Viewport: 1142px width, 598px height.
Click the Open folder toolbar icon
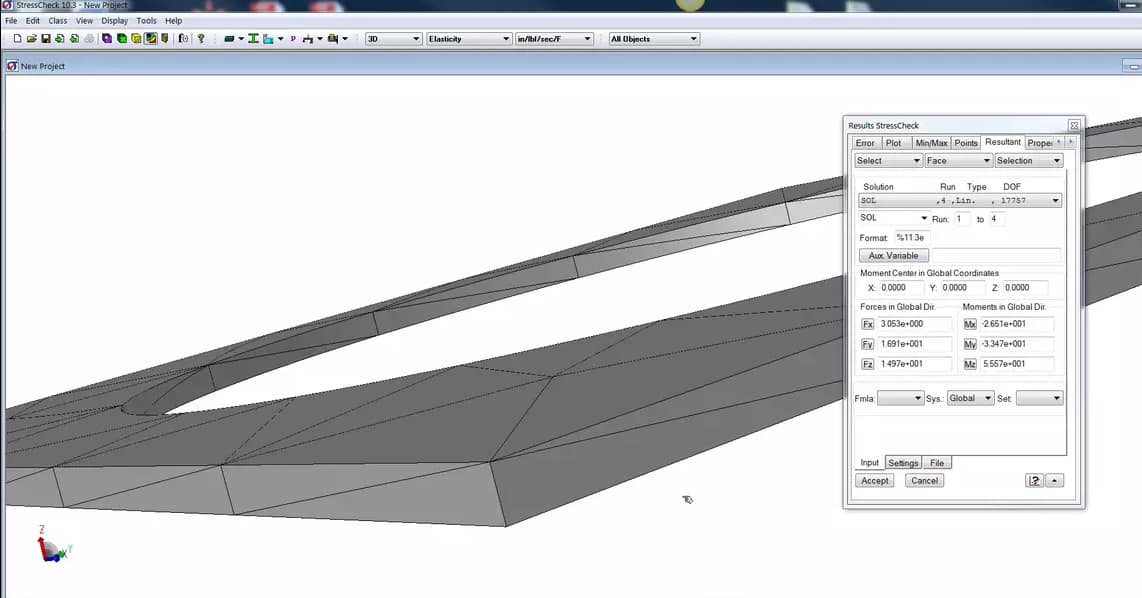coord(32,39)
